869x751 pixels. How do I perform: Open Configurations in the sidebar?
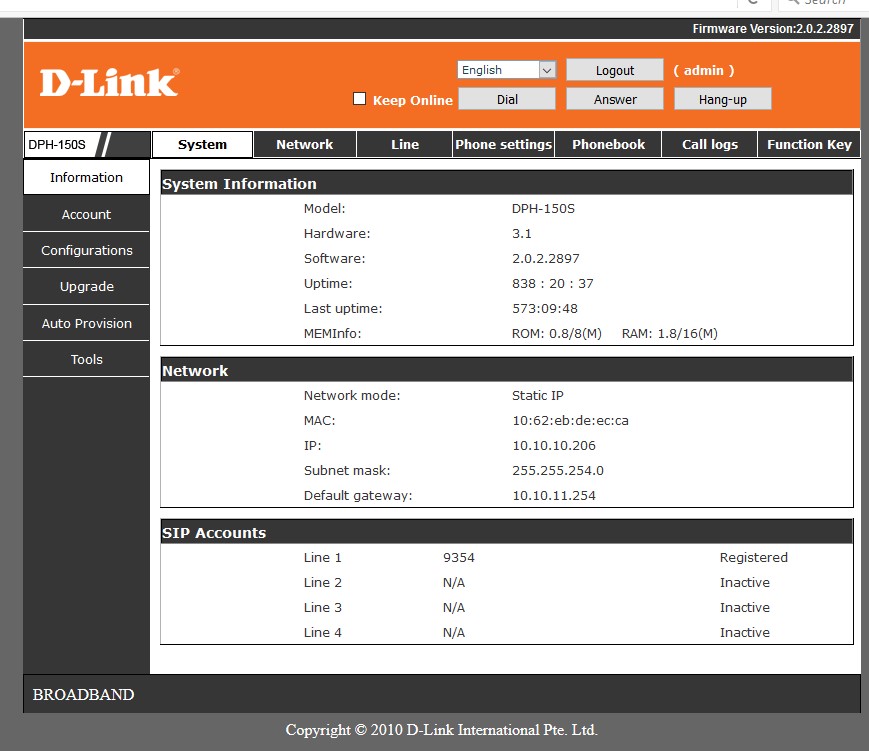[x=87, y=251]
